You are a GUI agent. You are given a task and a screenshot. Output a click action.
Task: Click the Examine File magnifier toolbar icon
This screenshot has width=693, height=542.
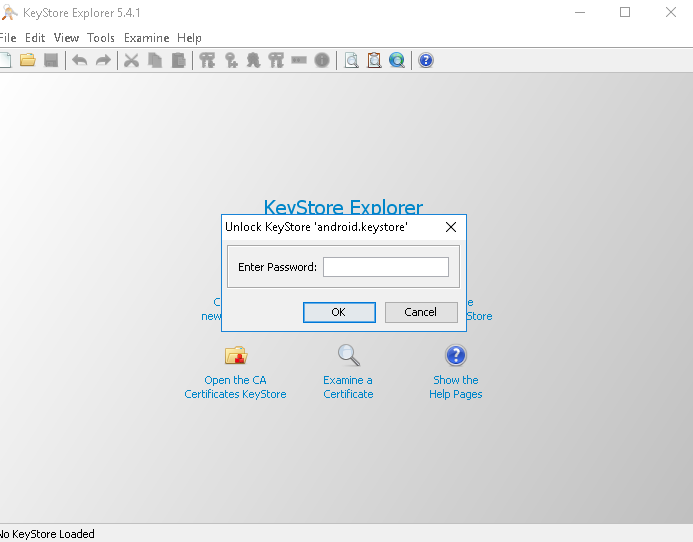pyautogui.click(x=352, y=60)
